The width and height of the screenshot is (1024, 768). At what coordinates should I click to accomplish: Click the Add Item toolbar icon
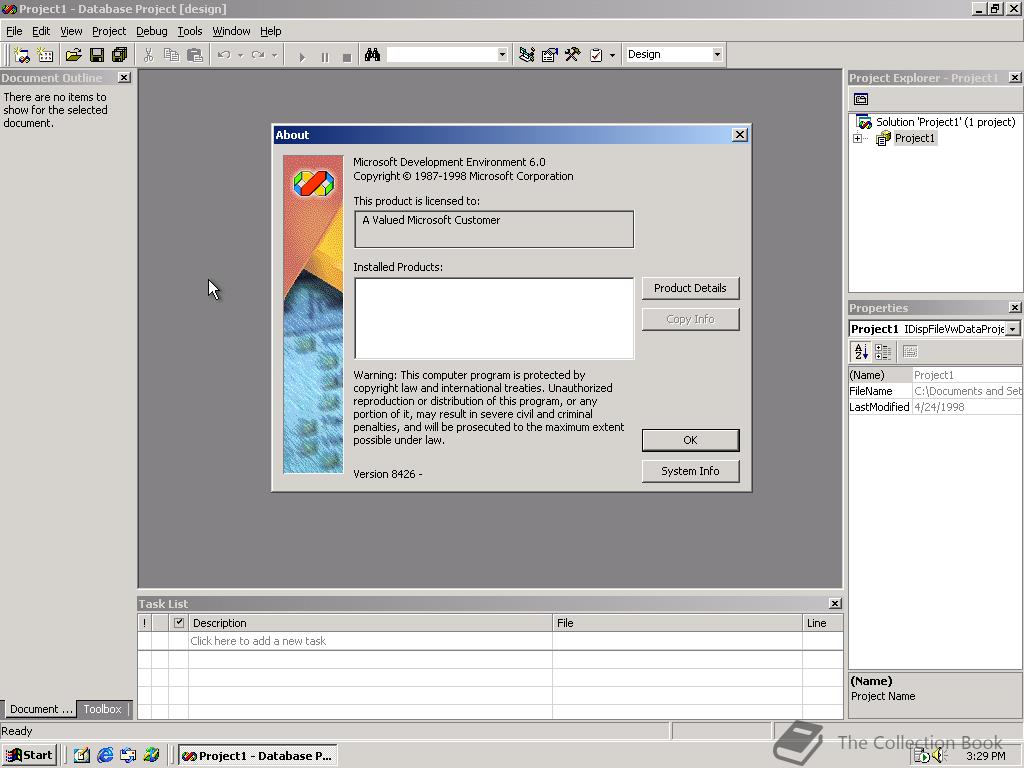[45, 55]
